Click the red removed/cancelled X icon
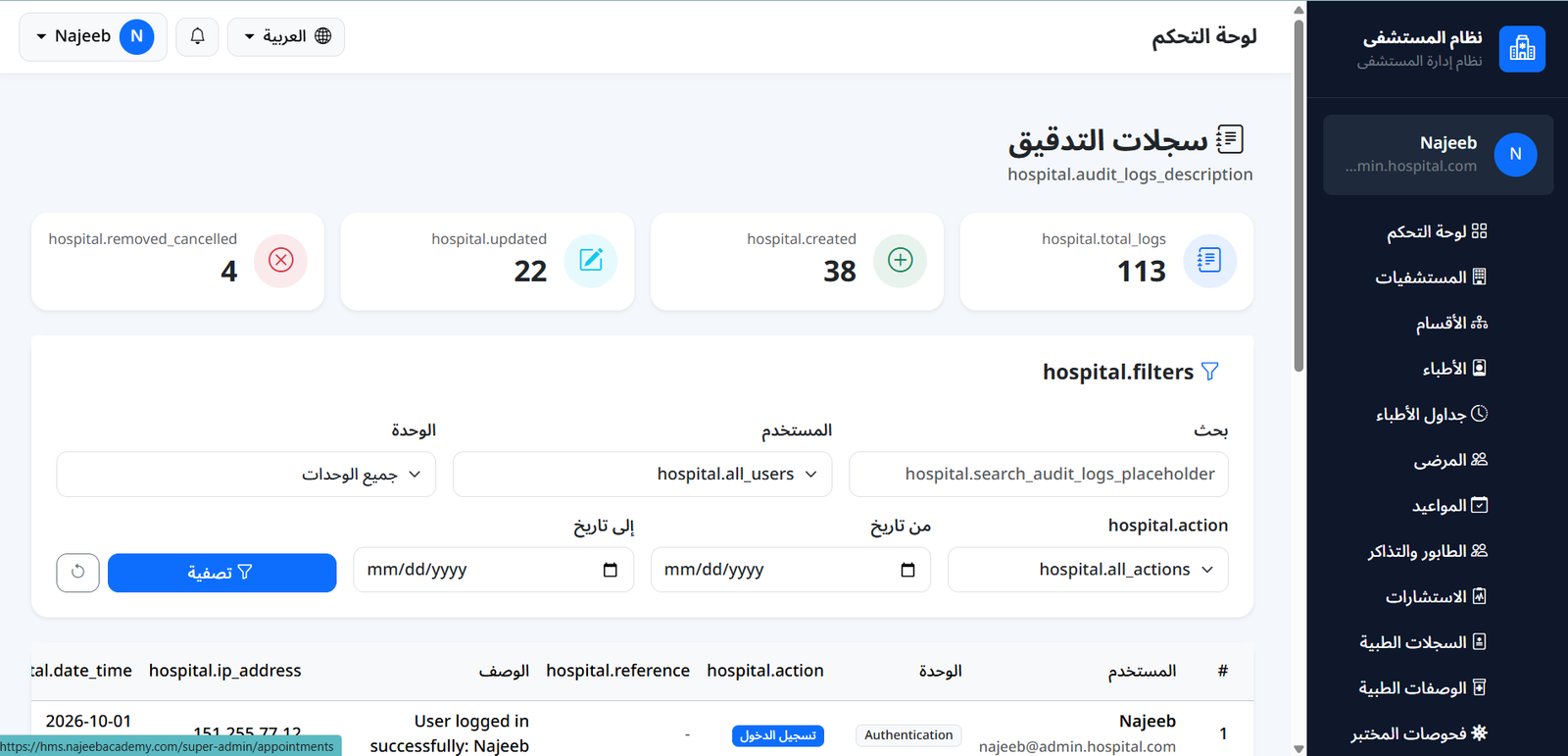This screenshot has height=756, width=1568. (281, 260)
